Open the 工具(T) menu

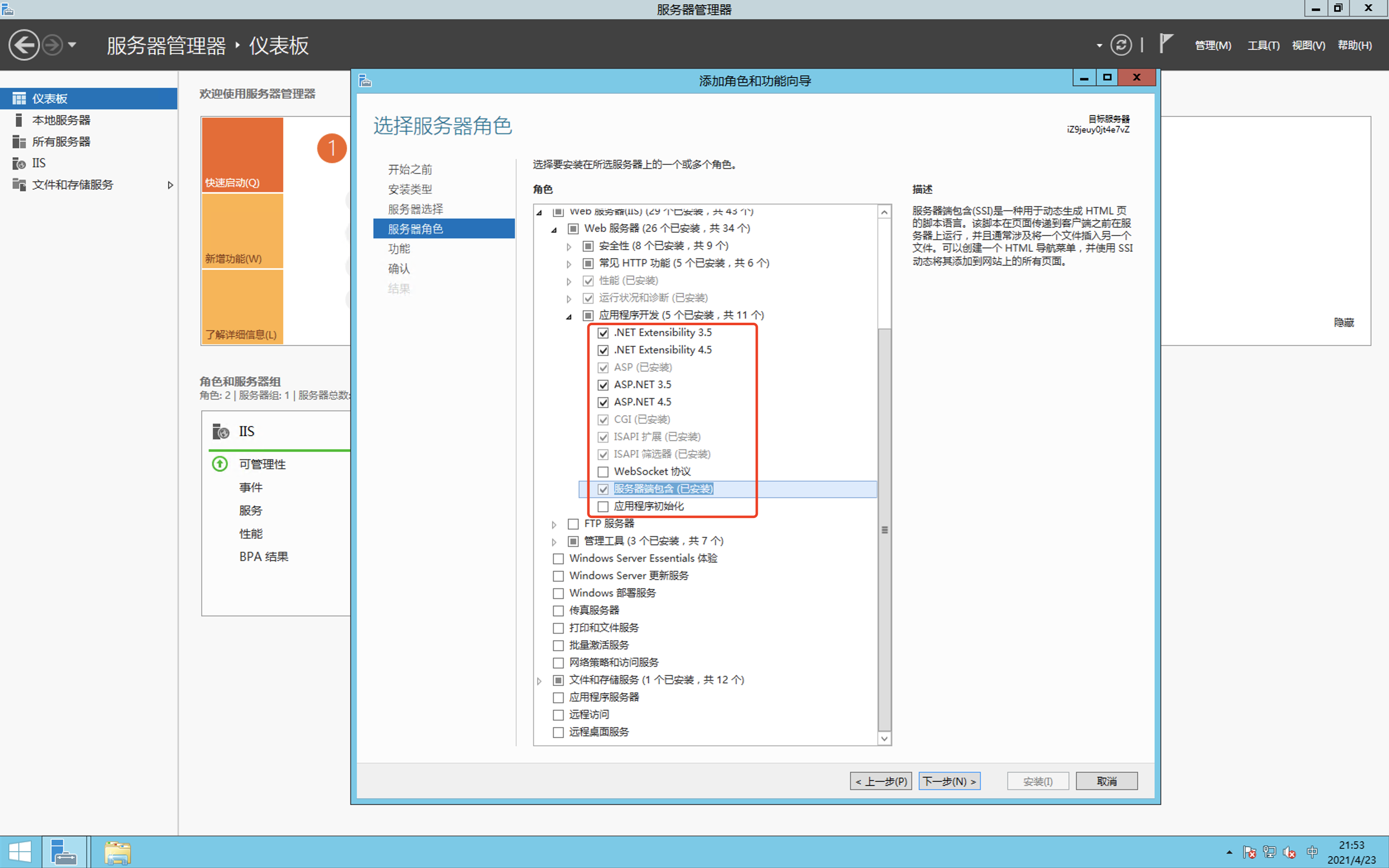1263,46
